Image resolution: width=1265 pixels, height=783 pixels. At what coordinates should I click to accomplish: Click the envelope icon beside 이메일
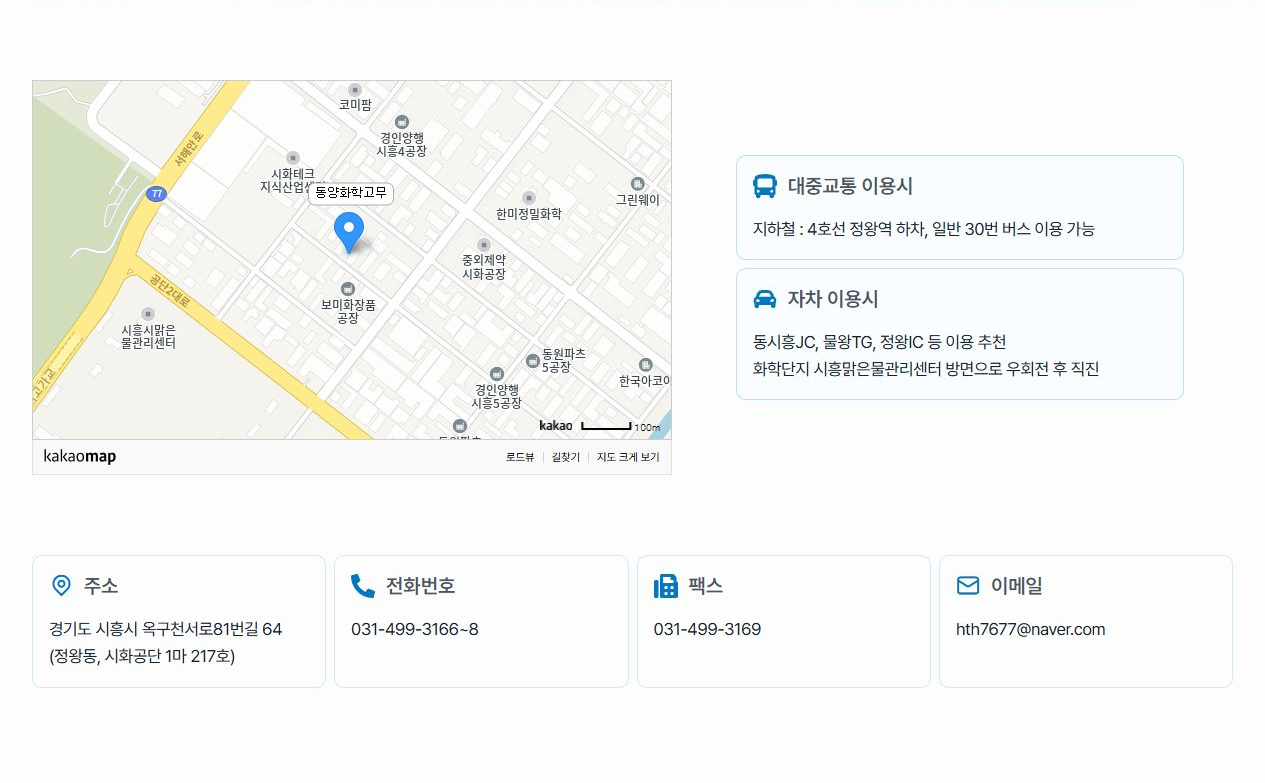point(968,585)
